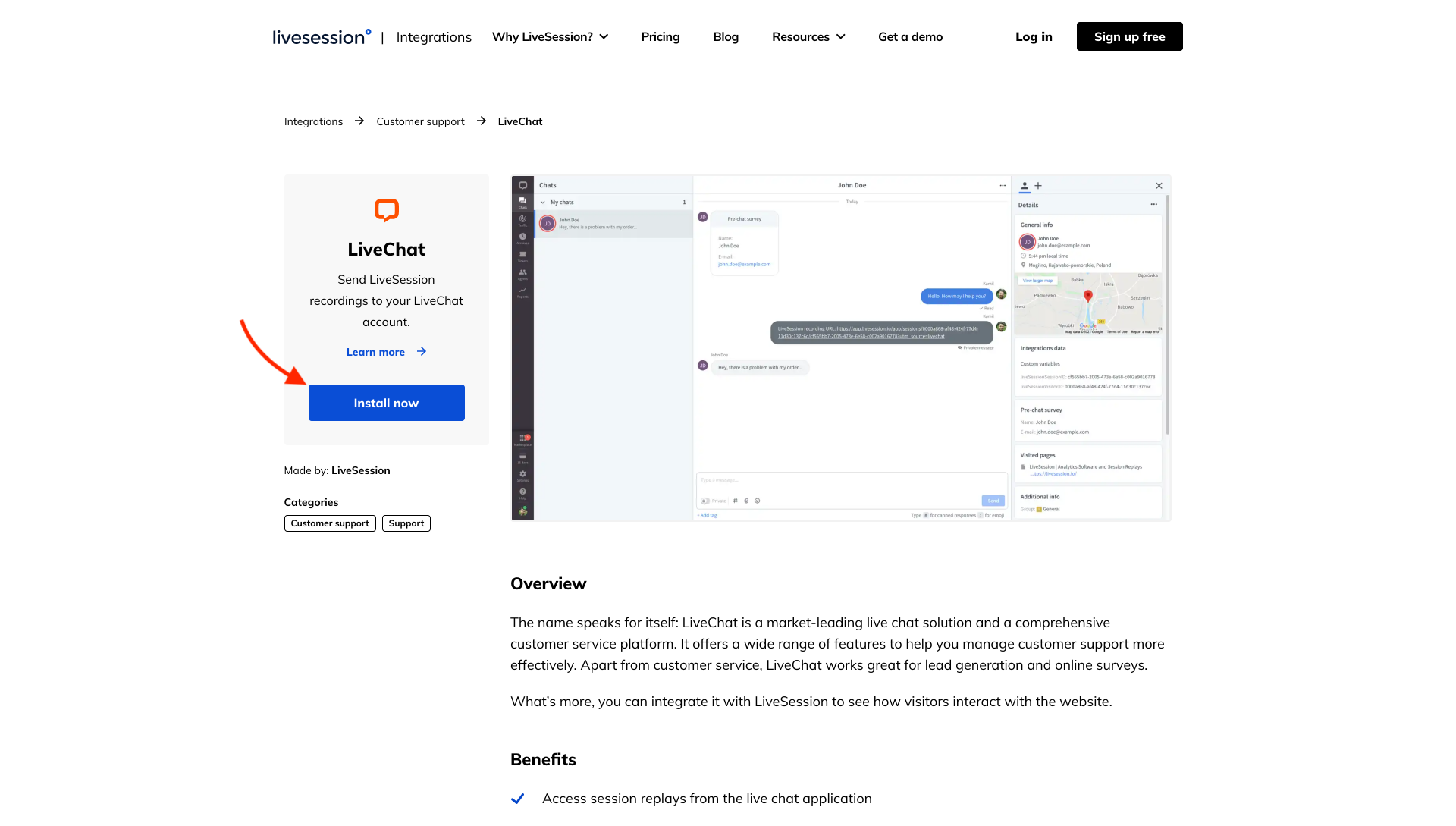The height and width of the screenshot is (826, 1456).
Task: Open the Log in link
Action: (x=1034, y=36)
